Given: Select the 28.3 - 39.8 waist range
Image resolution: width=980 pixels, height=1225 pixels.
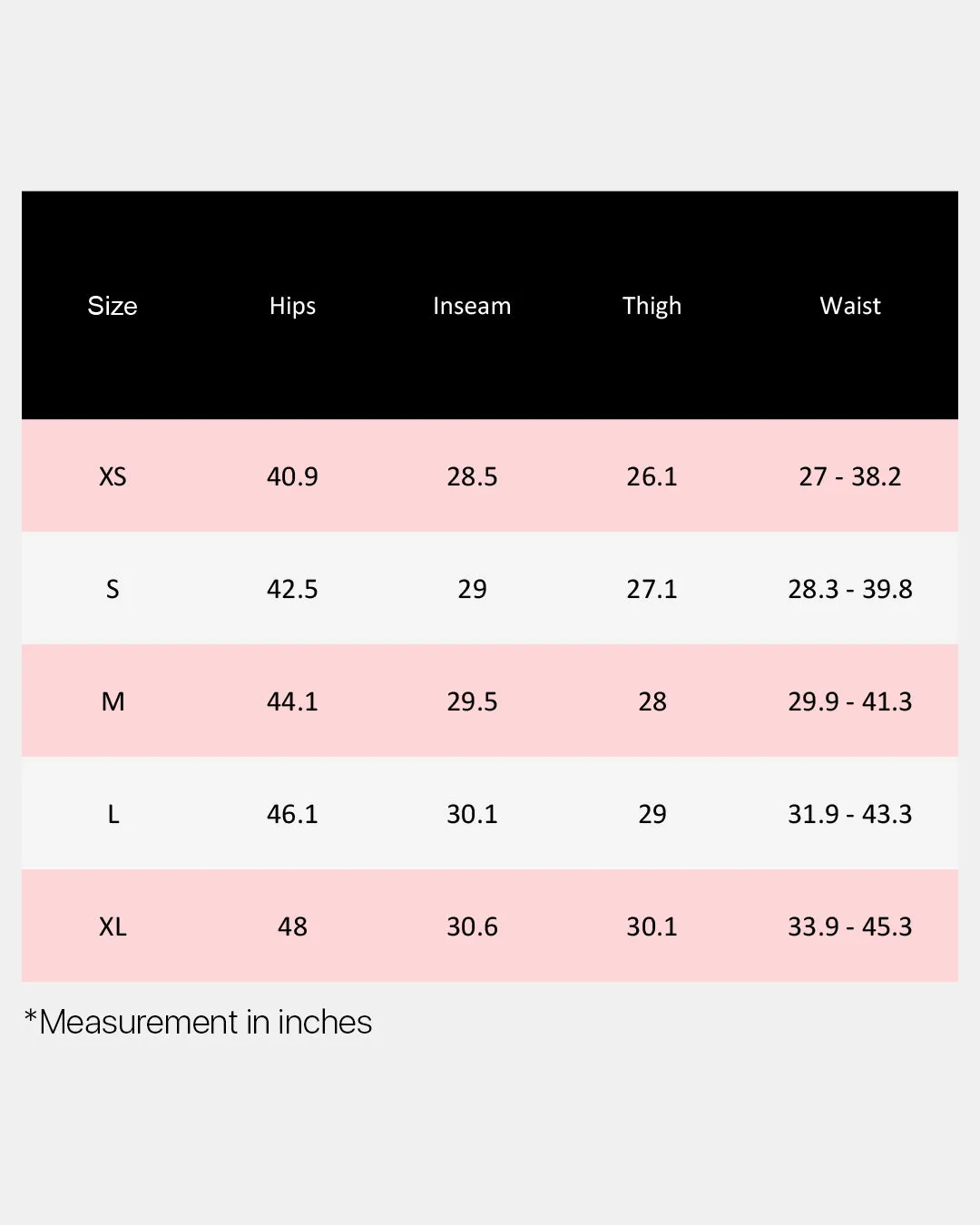Looking at the screenshot, I should tap(850, 589).
